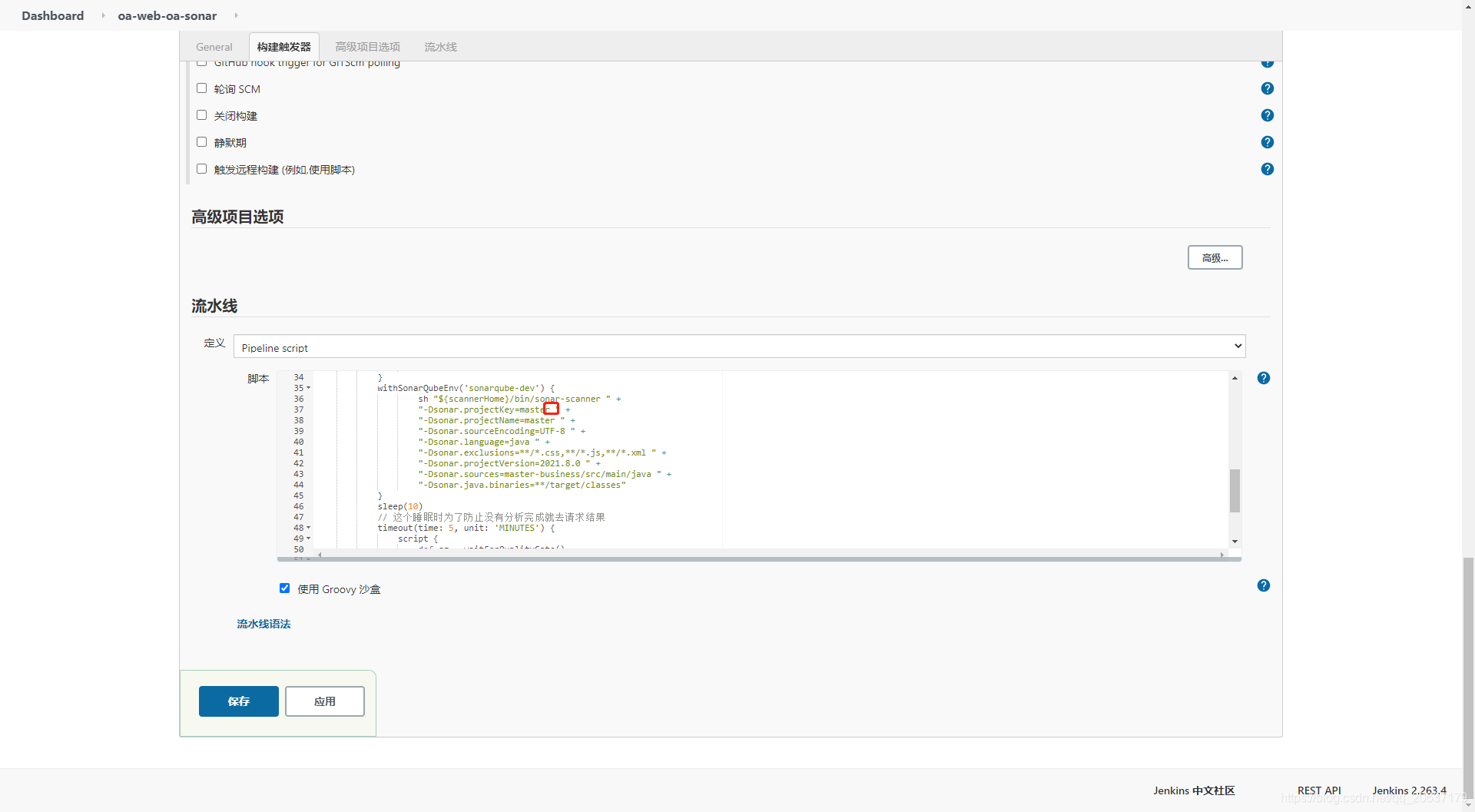The height and width of the screenshot is (812, 1475).
Task: Open the 流水线语法 link
Action: click(264, 624)
